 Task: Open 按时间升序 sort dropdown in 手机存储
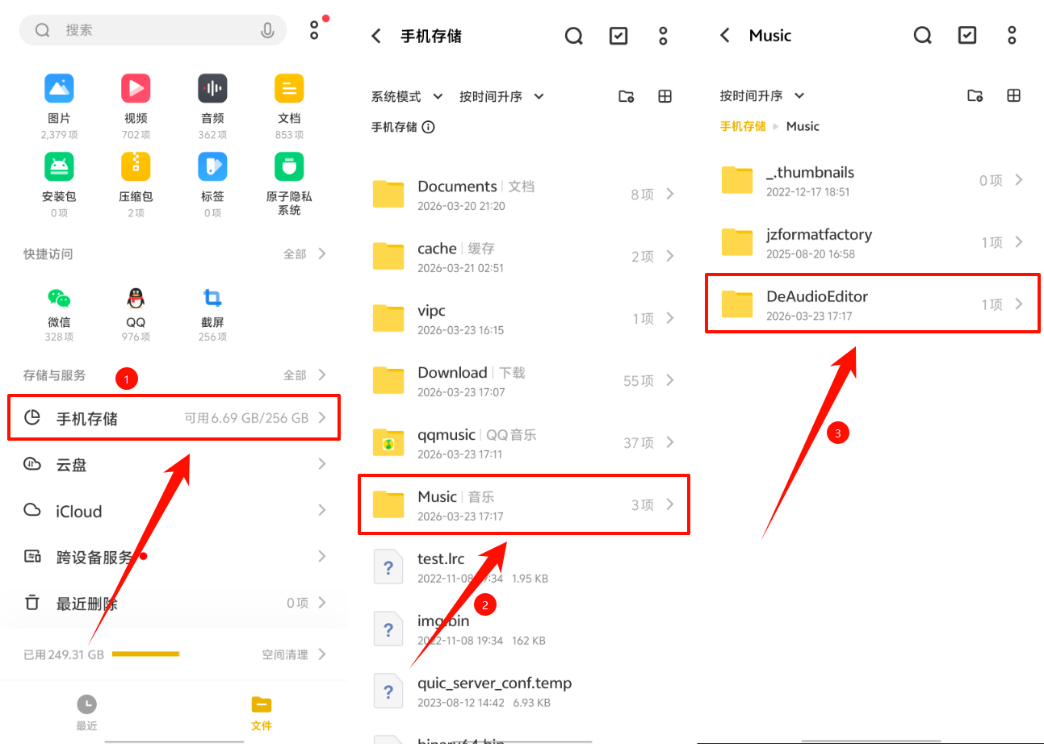click(x=501, y=97)
